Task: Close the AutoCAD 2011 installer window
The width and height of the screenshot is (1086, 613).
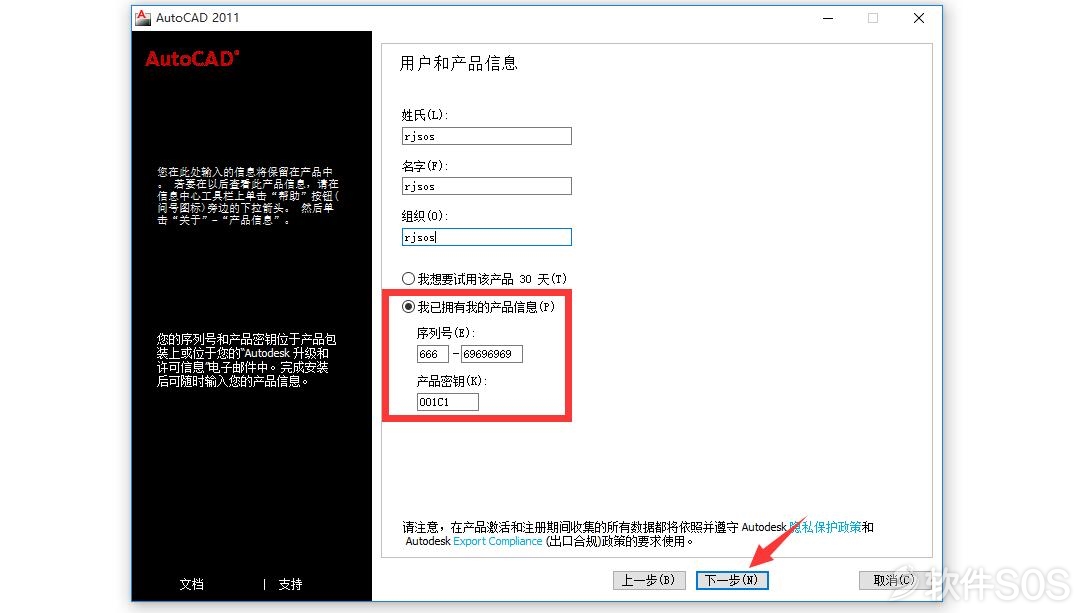Action: 919,18
